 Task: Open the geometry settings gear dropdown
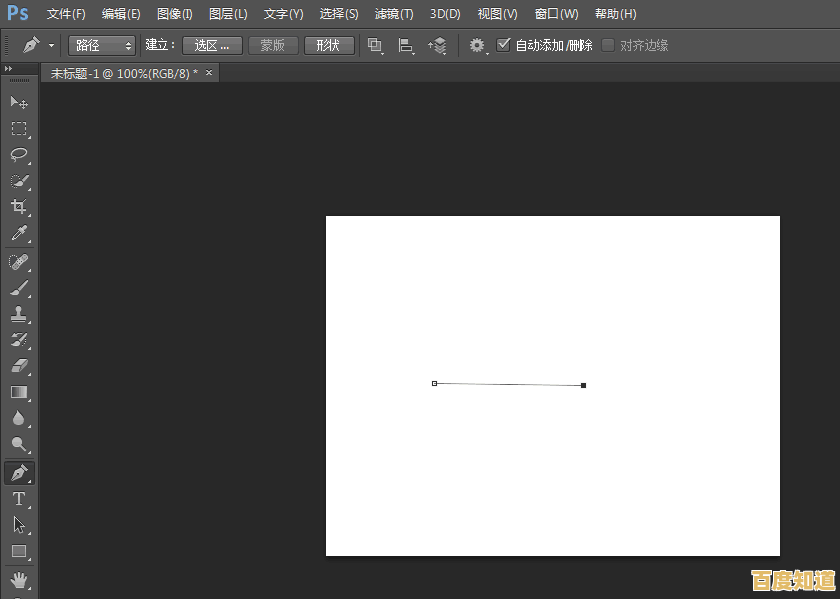(x=477, y=45)
